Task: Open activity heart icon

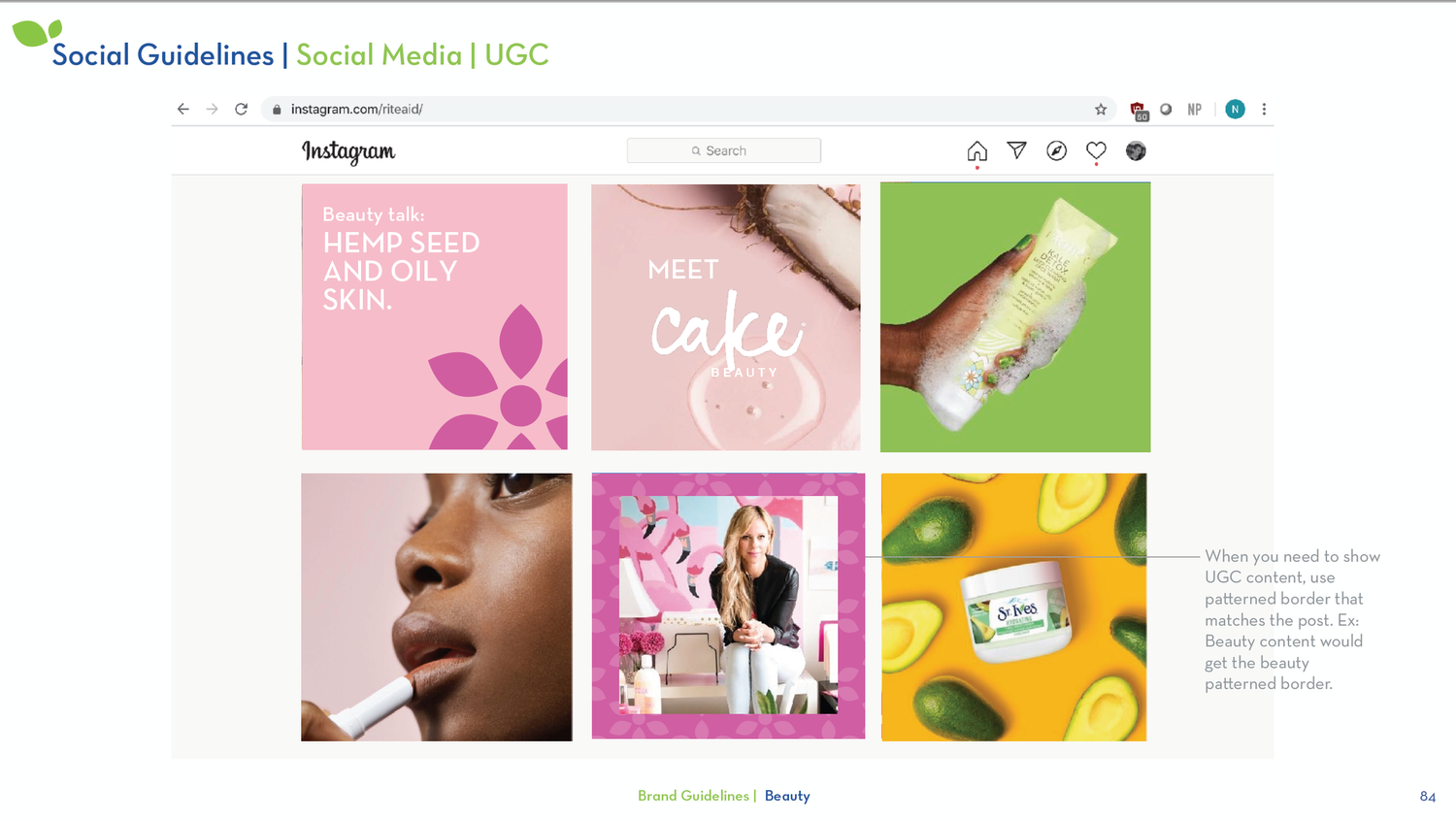Action: click(1096, 150)
